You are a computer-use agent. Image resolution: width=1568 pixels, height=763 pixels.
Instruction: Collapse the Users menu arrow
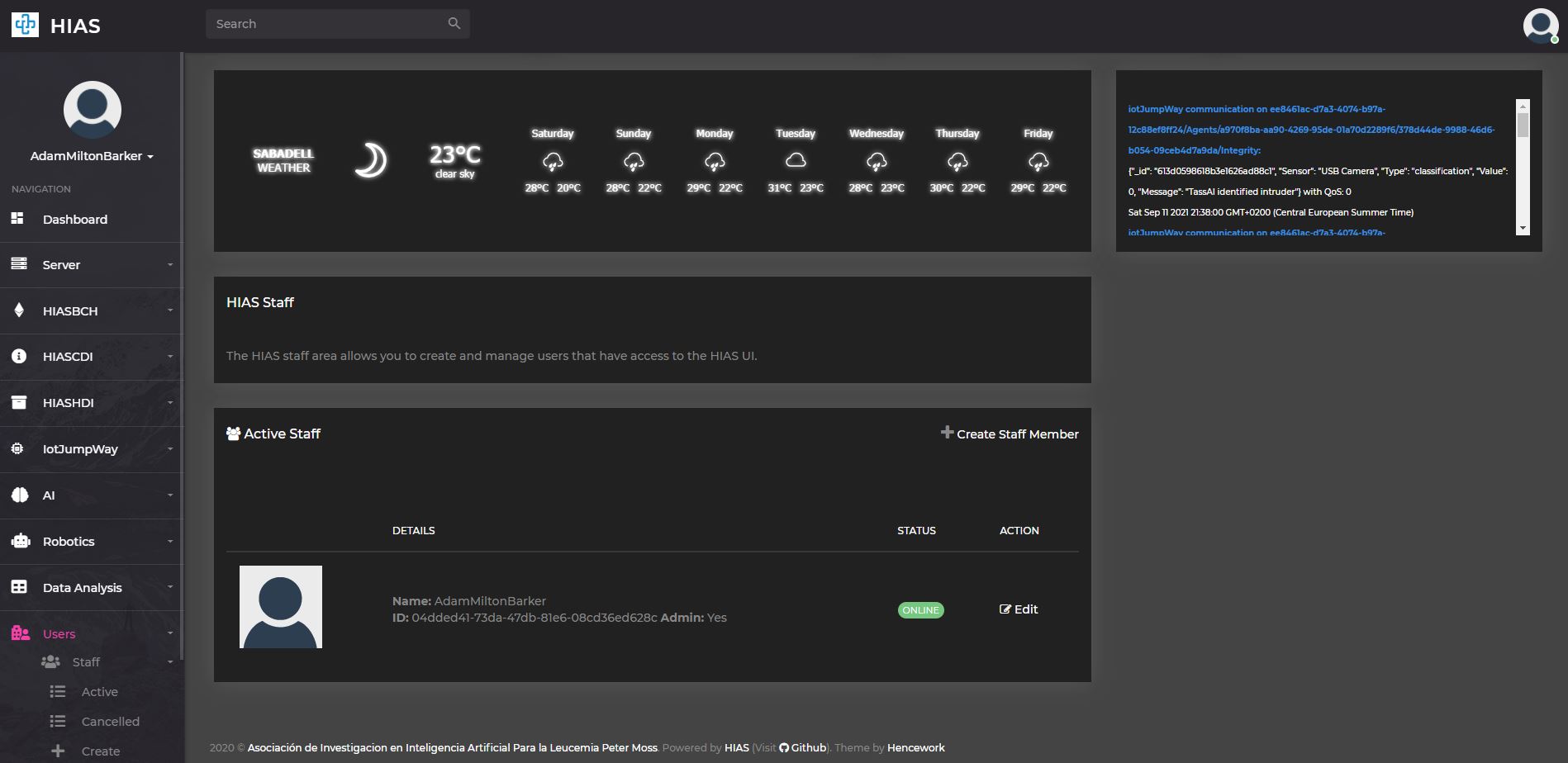[170, 633]
